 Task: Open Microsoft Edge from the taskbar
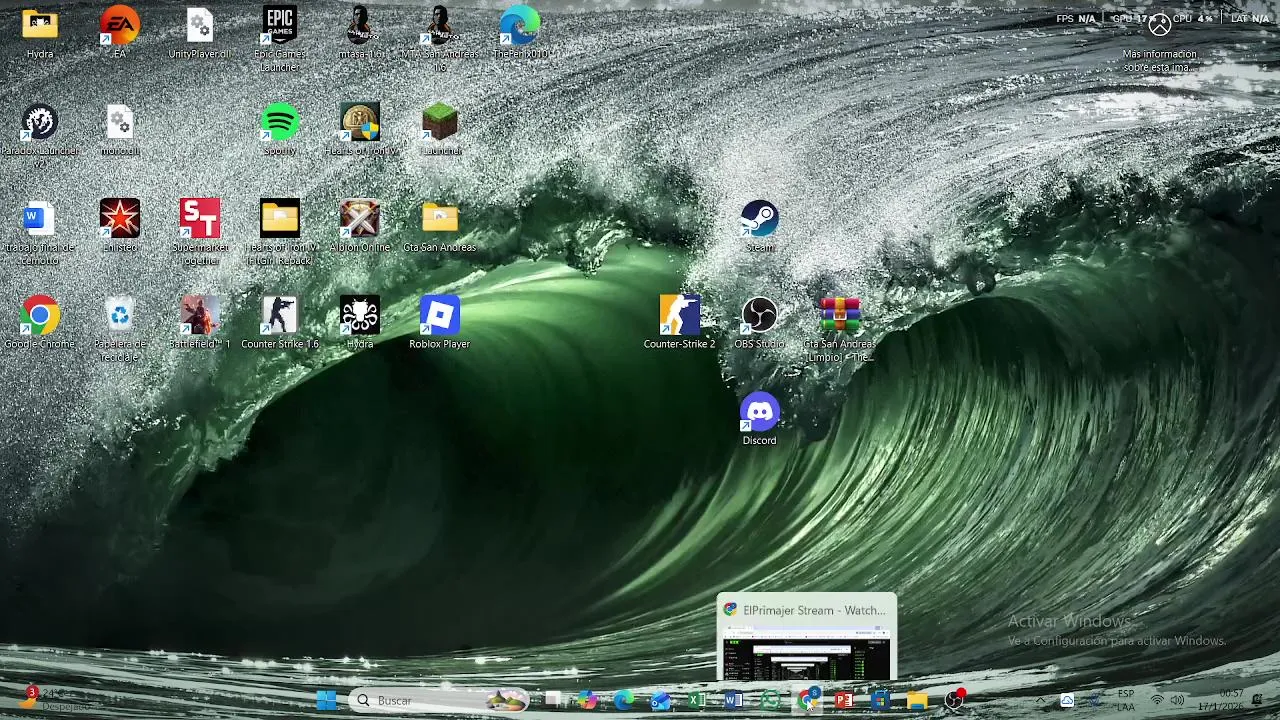click(x=624, y=700)
